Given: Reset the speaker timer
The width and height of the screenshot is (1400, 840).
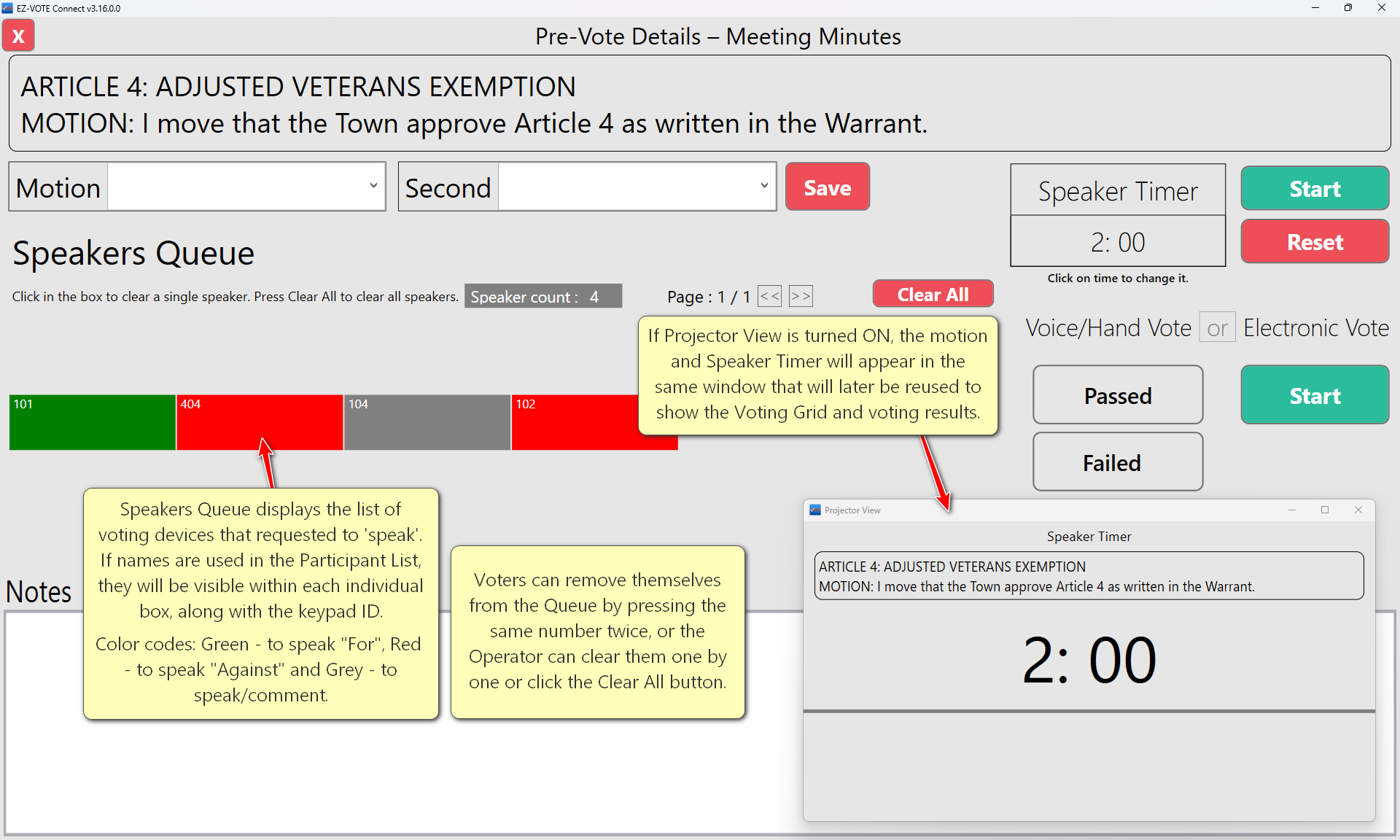Looking at the screenshot, I should pyautogui.click(x=1314, y=242).
